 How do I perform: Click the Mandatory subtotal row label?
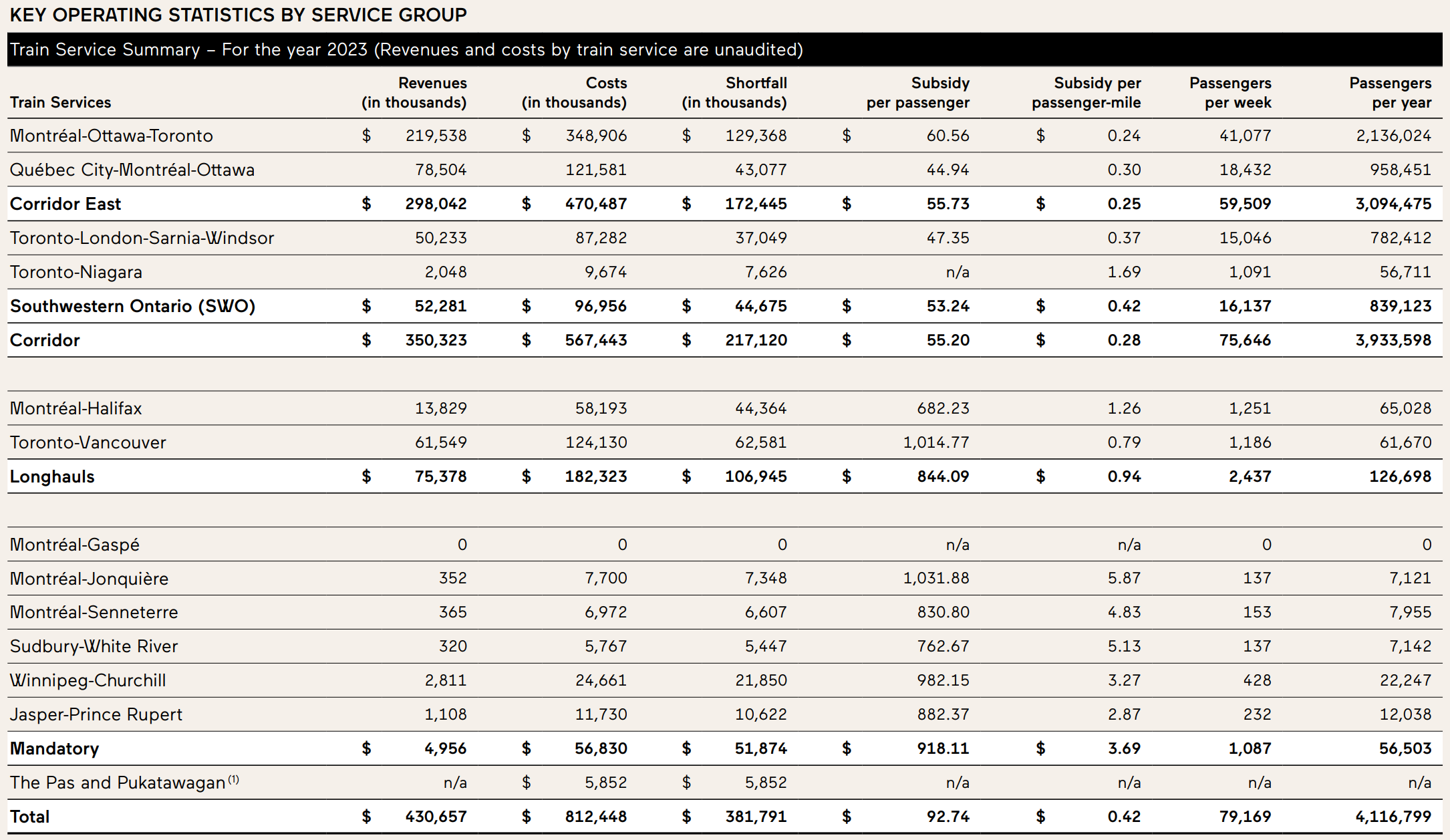click(54, 748)
